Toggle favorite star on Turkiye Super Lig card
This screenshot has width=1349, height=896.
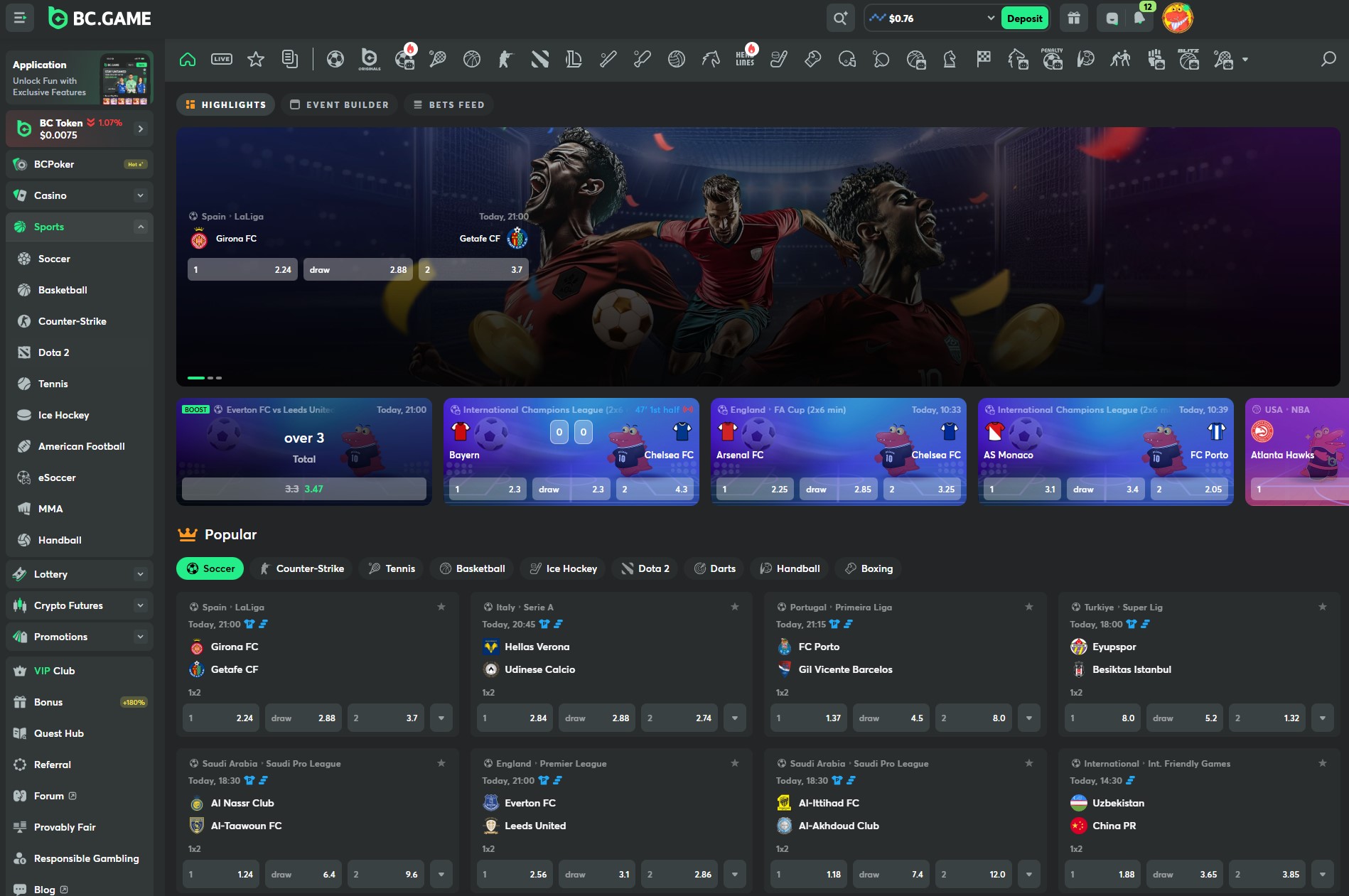[1323, 607]
